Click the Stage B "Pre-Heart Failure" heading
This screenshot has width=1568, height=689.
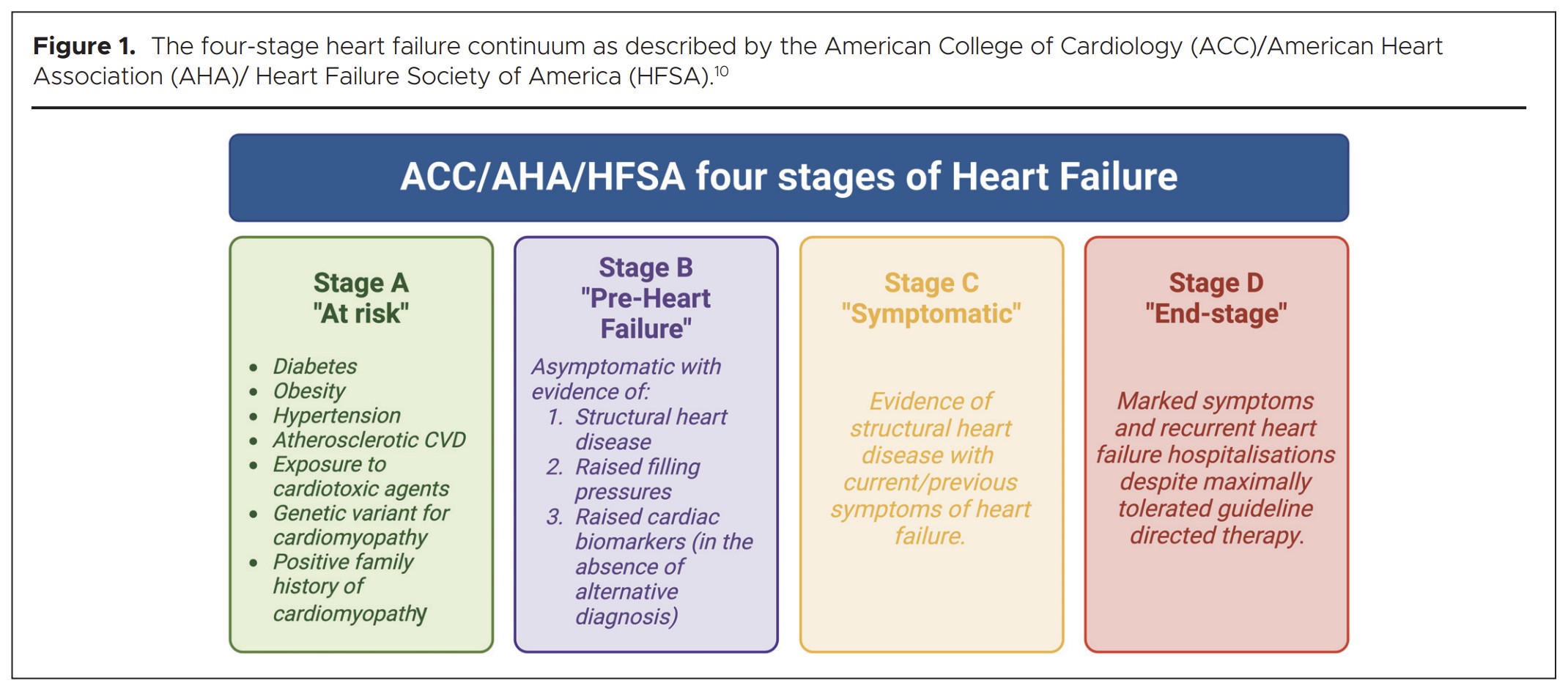[x=646, y=298]
